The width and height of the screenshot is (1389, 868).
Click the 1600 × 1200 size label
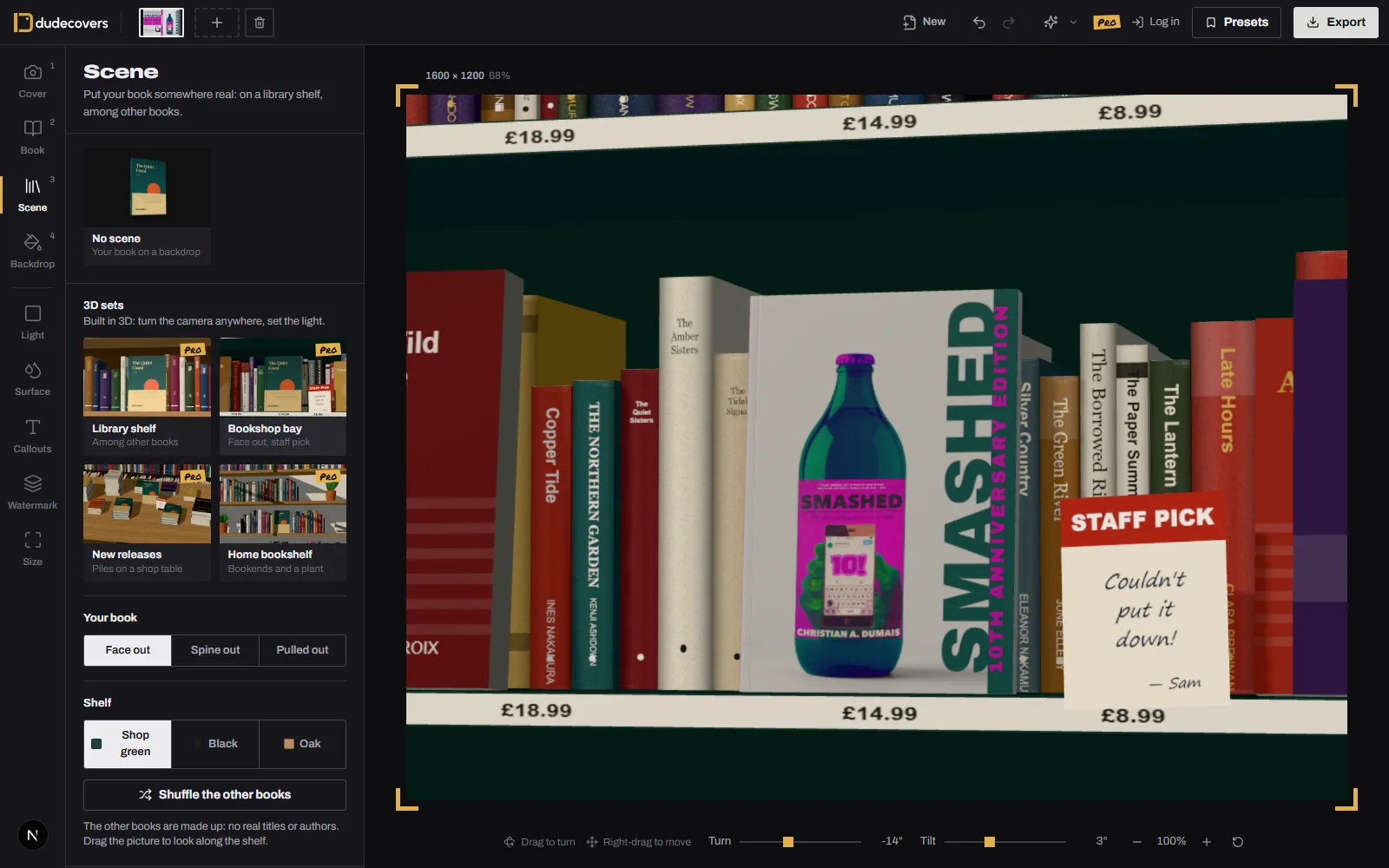tap(455, 76)
